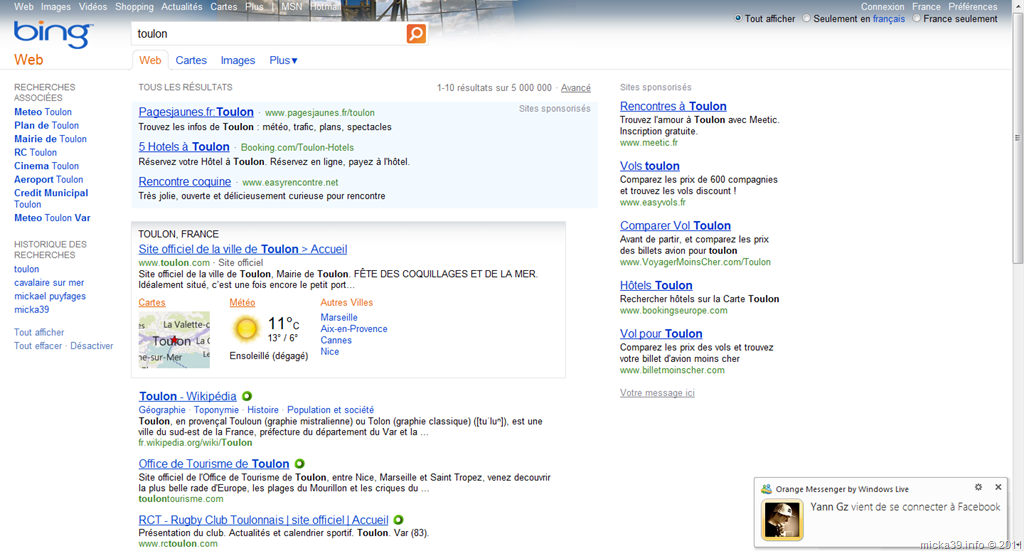1024x551 pixels.
Task: Click the Avancé link next to the results count
Action: point(575,87)
